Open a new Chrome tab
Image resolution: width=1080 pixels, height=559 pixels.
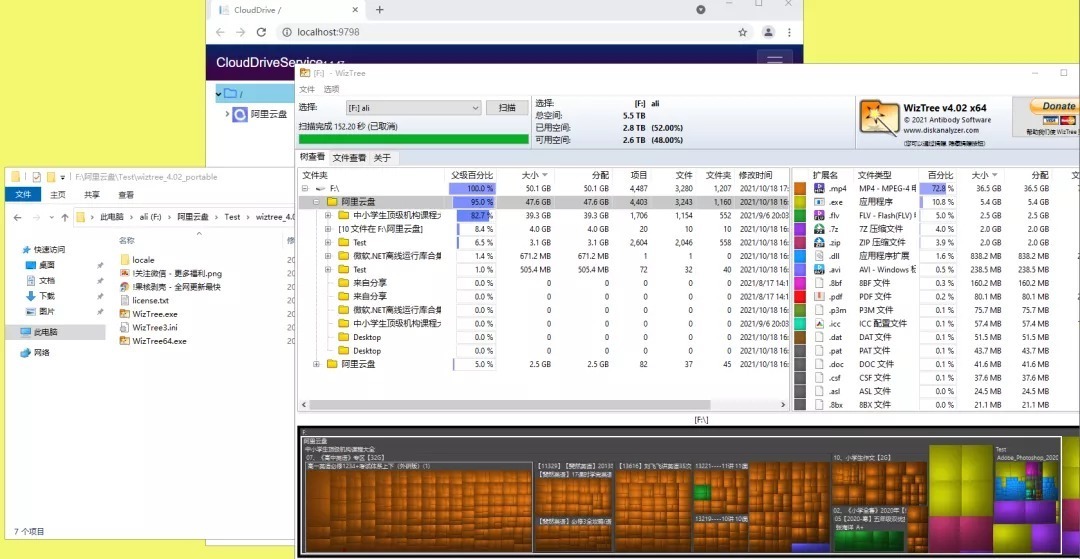coord(380,10)
